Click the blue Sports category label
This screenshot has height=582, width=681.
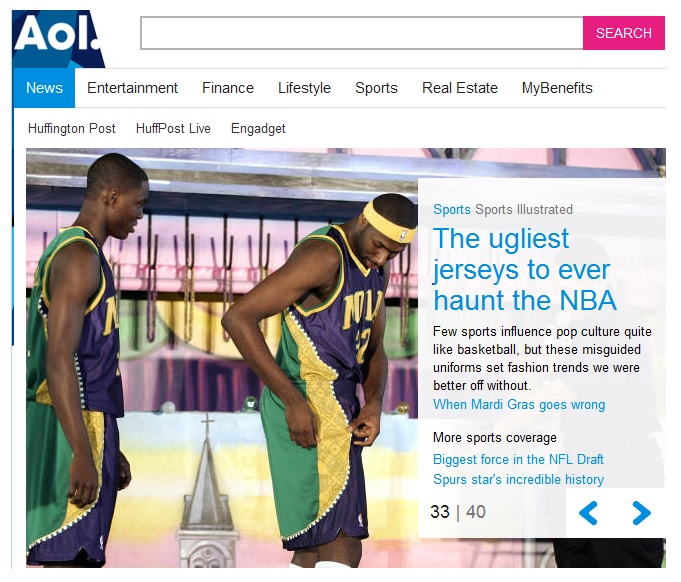tap(451, 210)
